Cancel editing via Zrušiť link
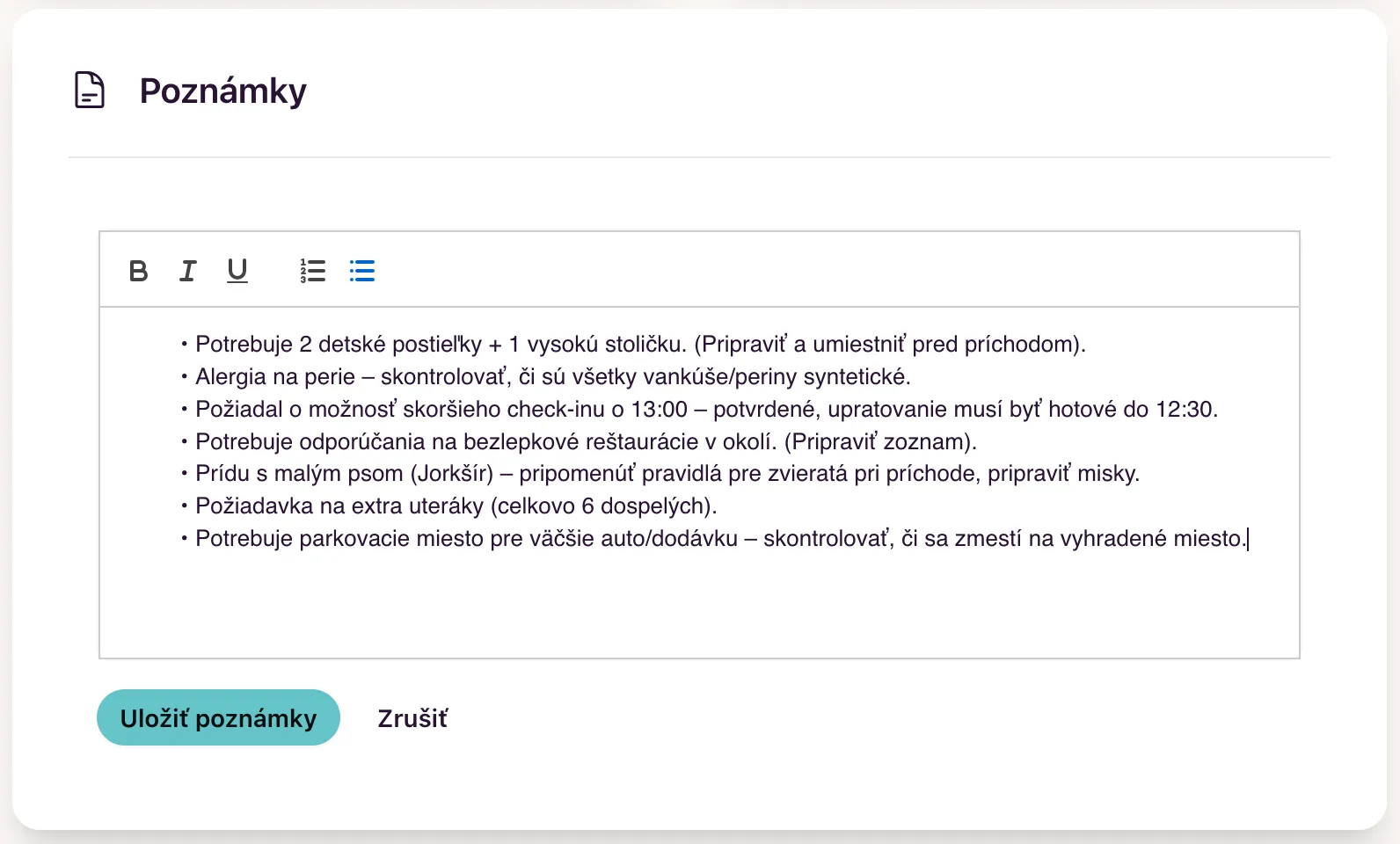The image size is (1400, 844). click(x=412, y=718)
